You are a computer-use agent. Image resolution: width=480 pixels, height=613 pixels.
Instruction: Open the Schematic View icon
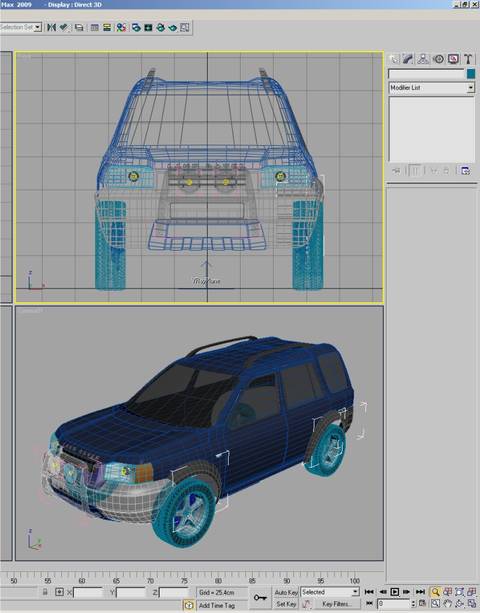107,27
